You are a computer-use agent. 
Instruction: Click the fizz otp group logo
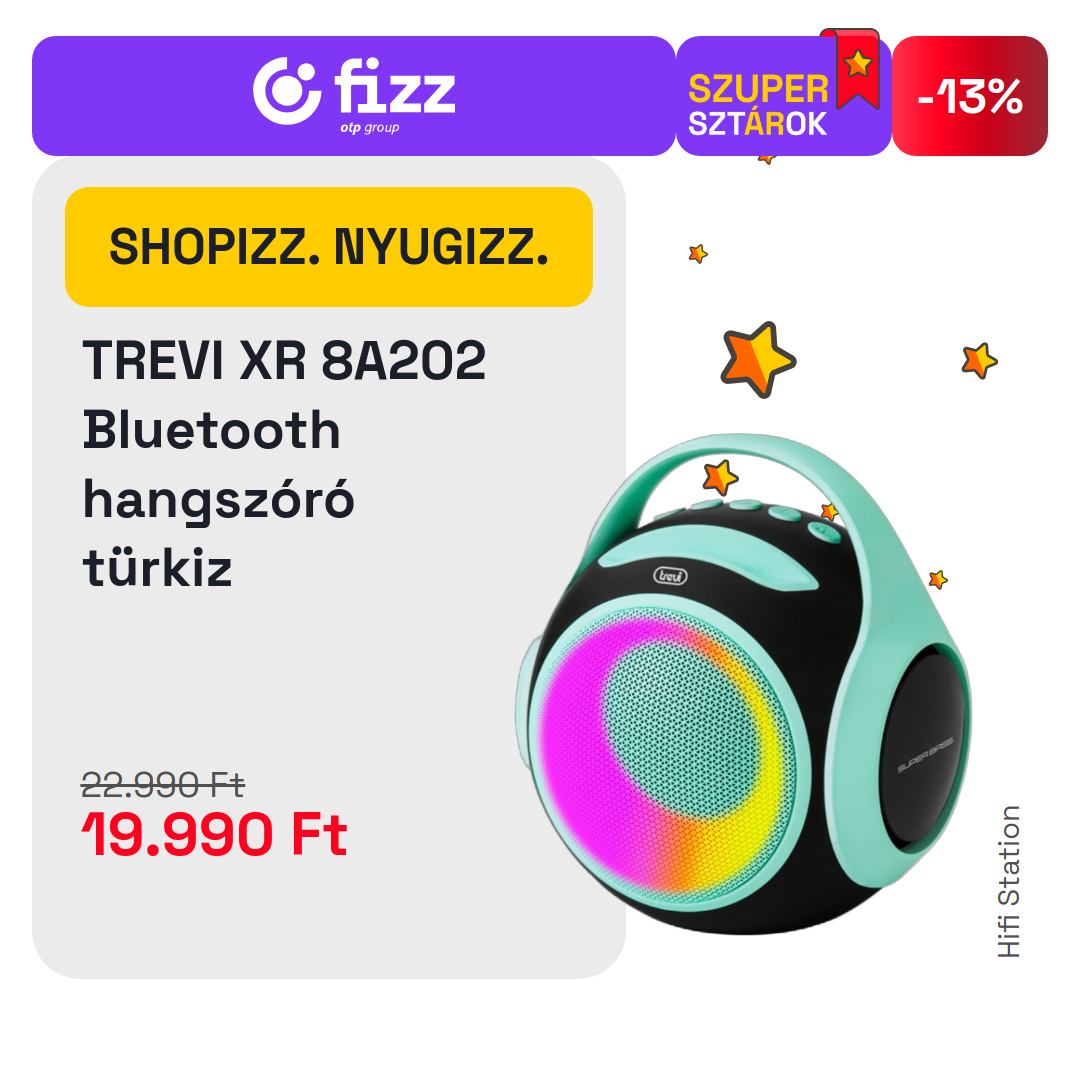[354, 93]
